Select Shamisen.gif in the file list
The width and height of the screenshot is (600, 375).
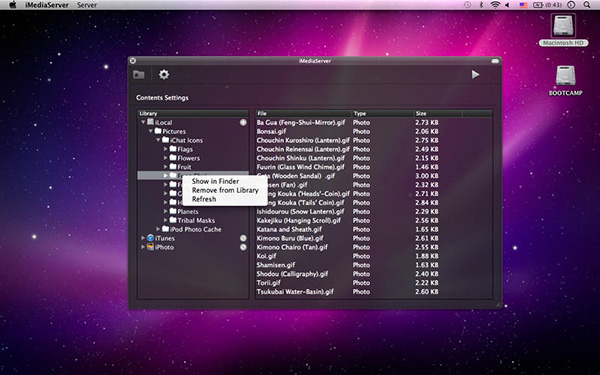pos(276,265)
